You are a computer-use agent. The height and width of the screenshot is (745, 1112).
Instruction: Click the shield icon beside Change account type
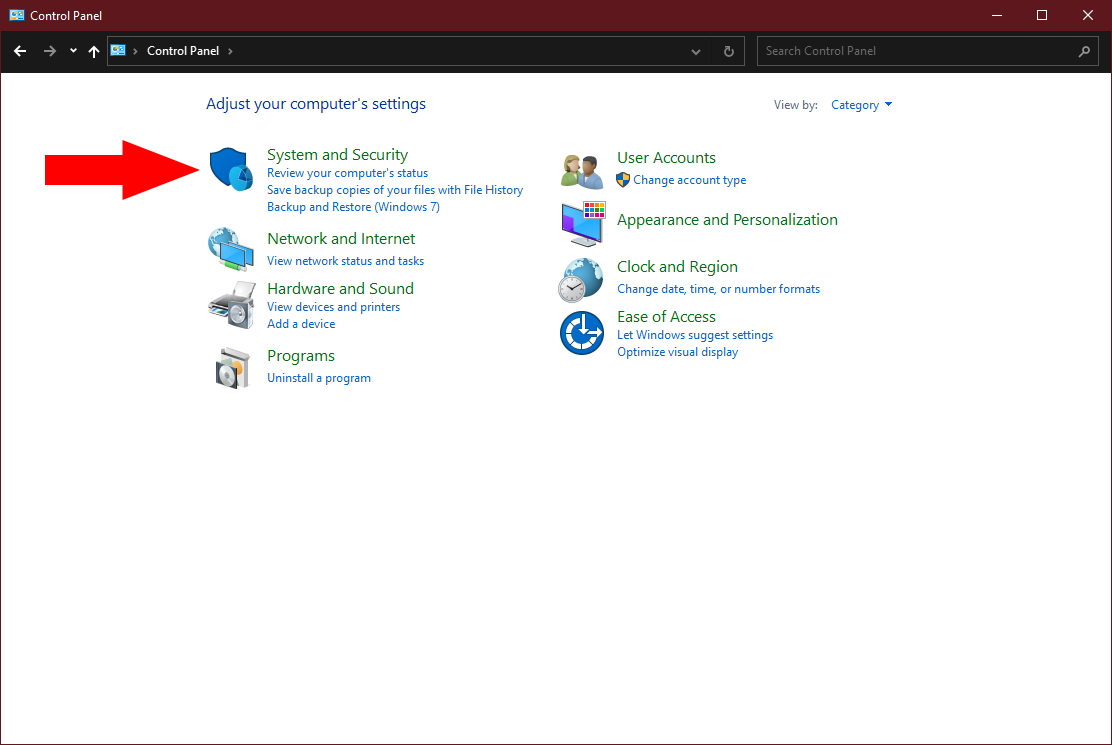[x=623, y=180]
